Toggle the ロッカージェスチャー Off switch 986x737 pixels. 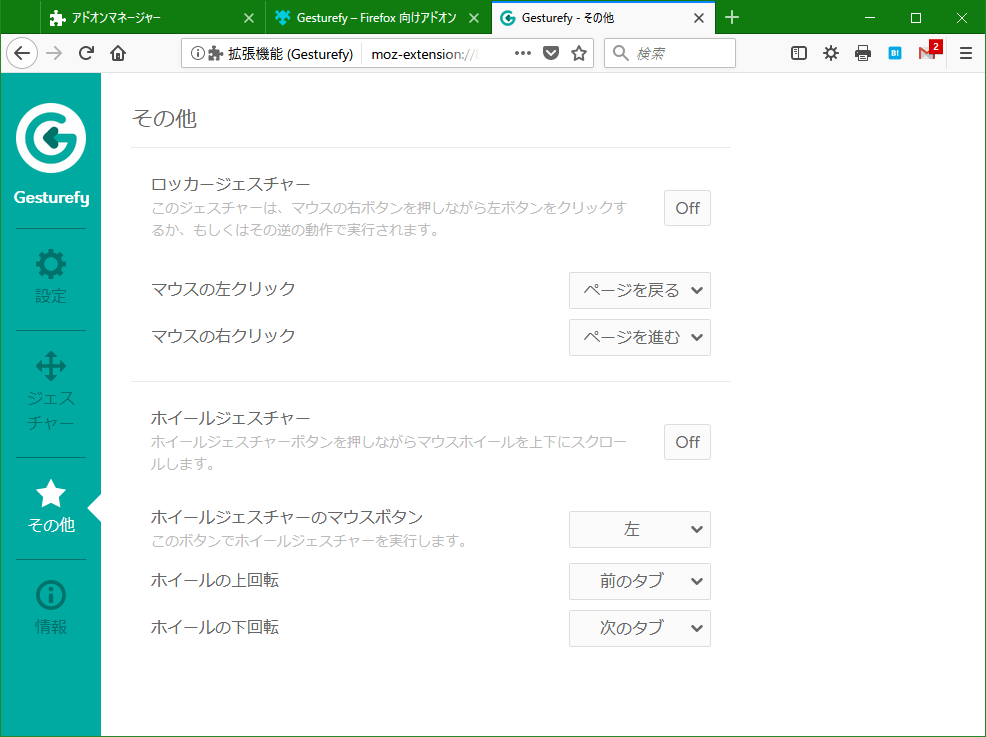pos(687,208)
